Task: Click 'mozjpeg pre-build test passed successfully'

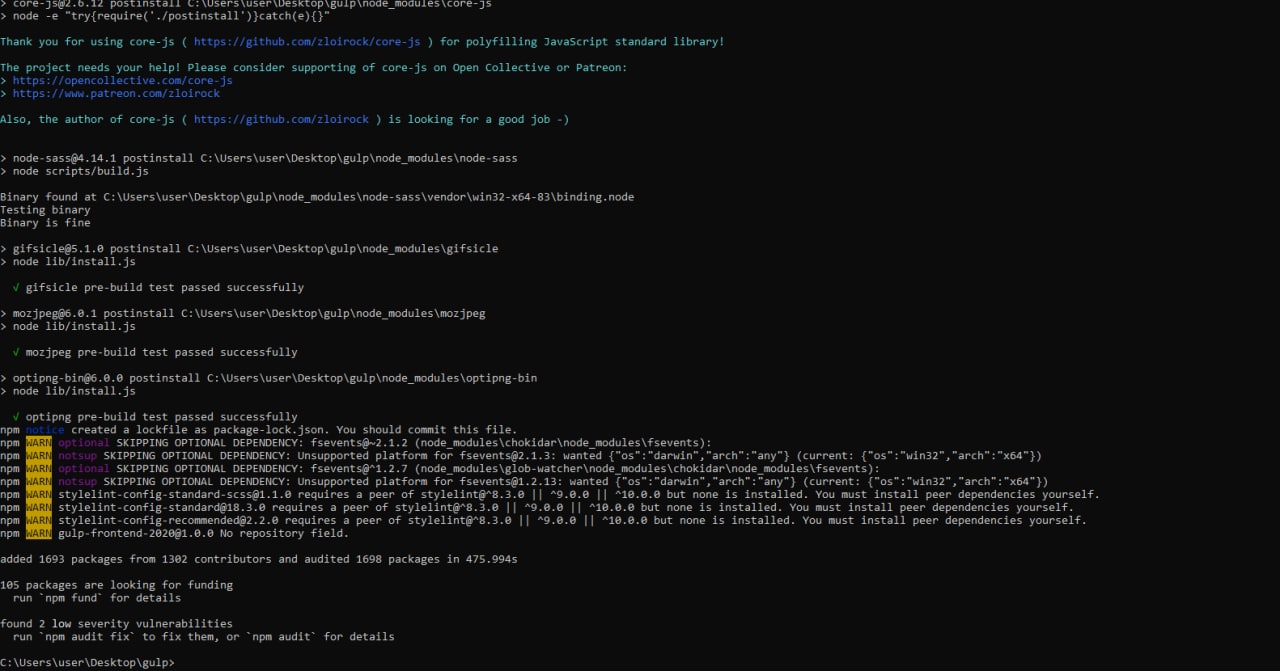Action: coord(155,353)
